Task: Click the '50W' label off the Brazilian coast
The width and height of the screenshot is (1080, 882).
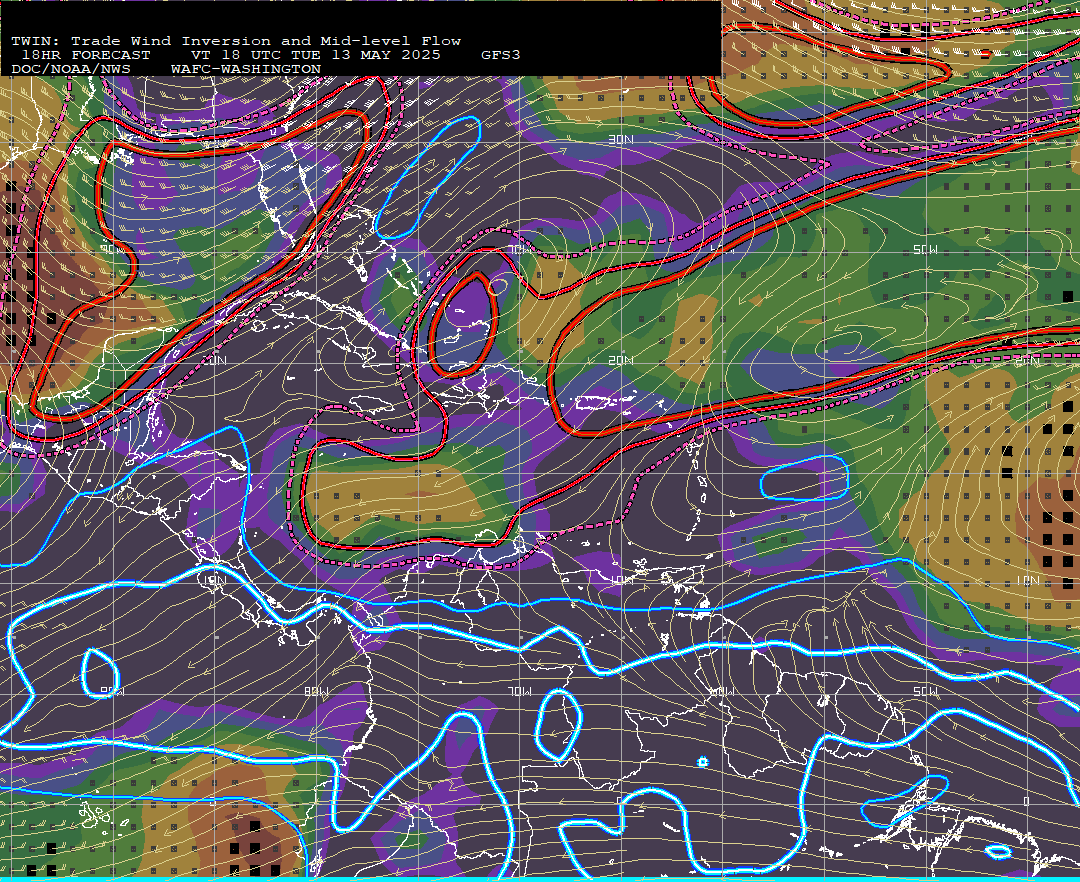Action: coord(925,691)
